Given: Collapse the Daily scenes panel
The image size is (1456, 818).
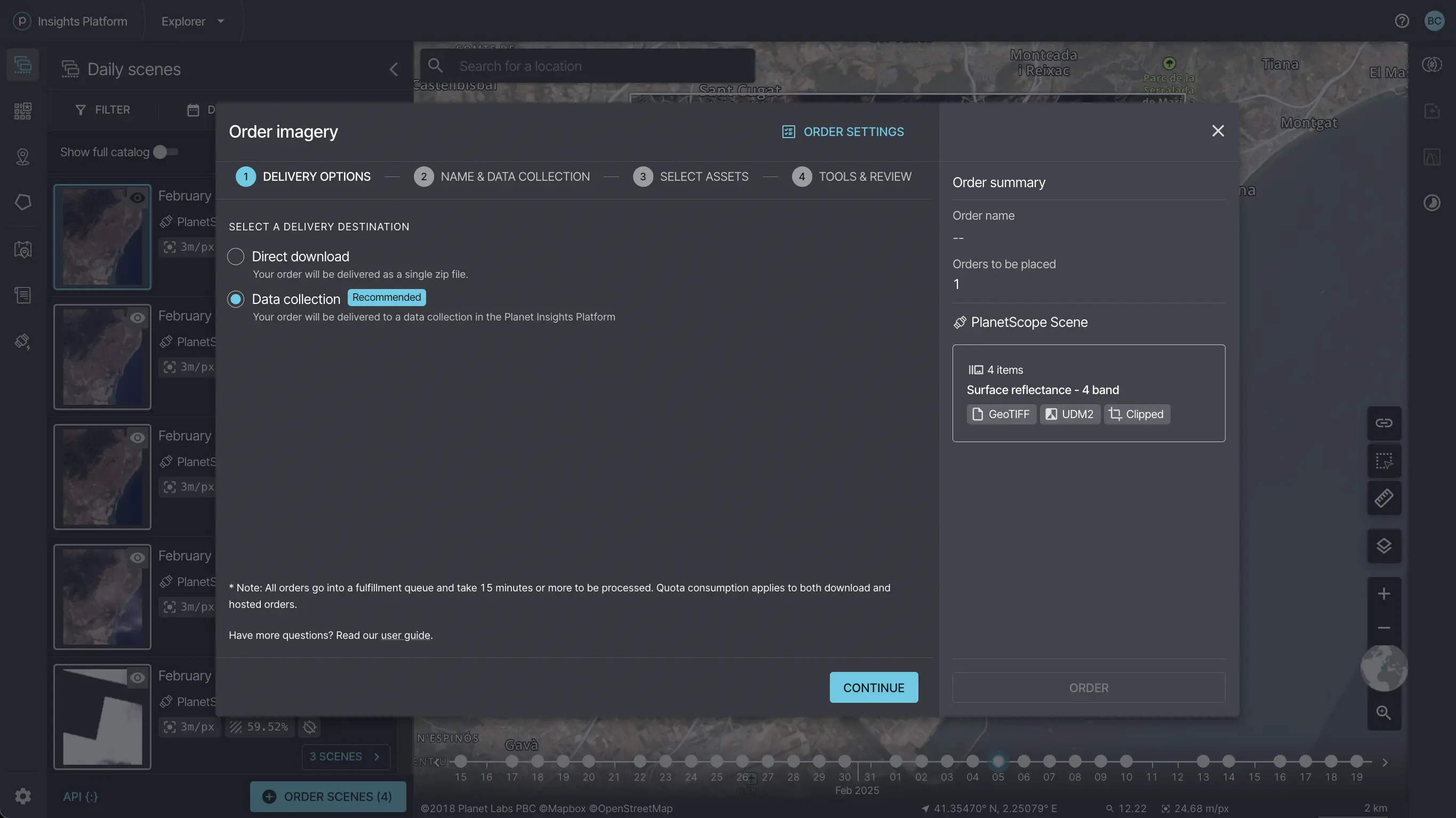Looking at the screenshot, I should coord(394,69).
